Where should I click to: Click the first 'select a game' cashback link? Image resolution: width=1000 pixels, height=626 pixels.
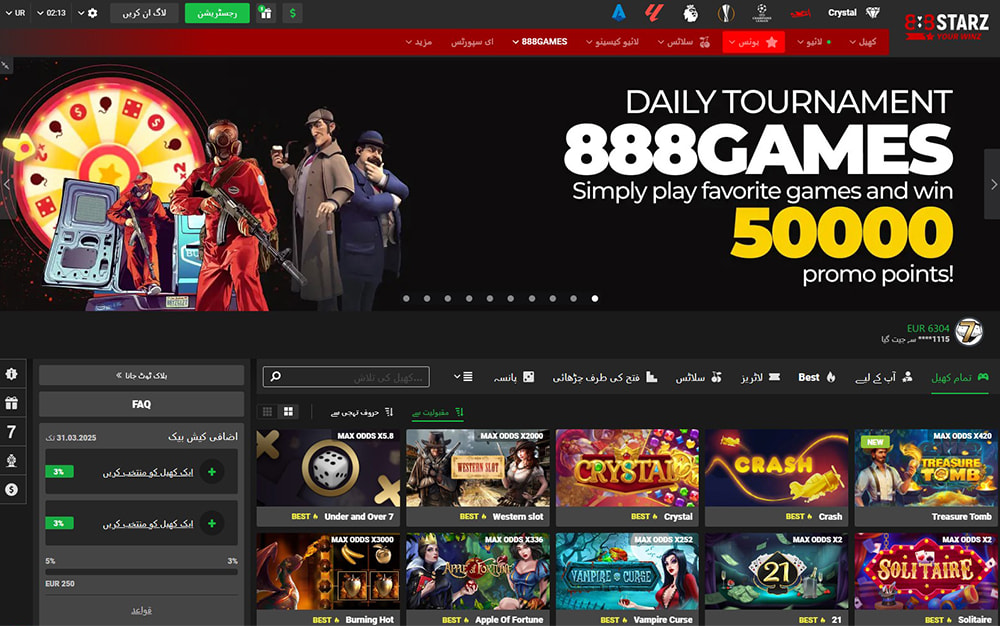tap(148, 472)
